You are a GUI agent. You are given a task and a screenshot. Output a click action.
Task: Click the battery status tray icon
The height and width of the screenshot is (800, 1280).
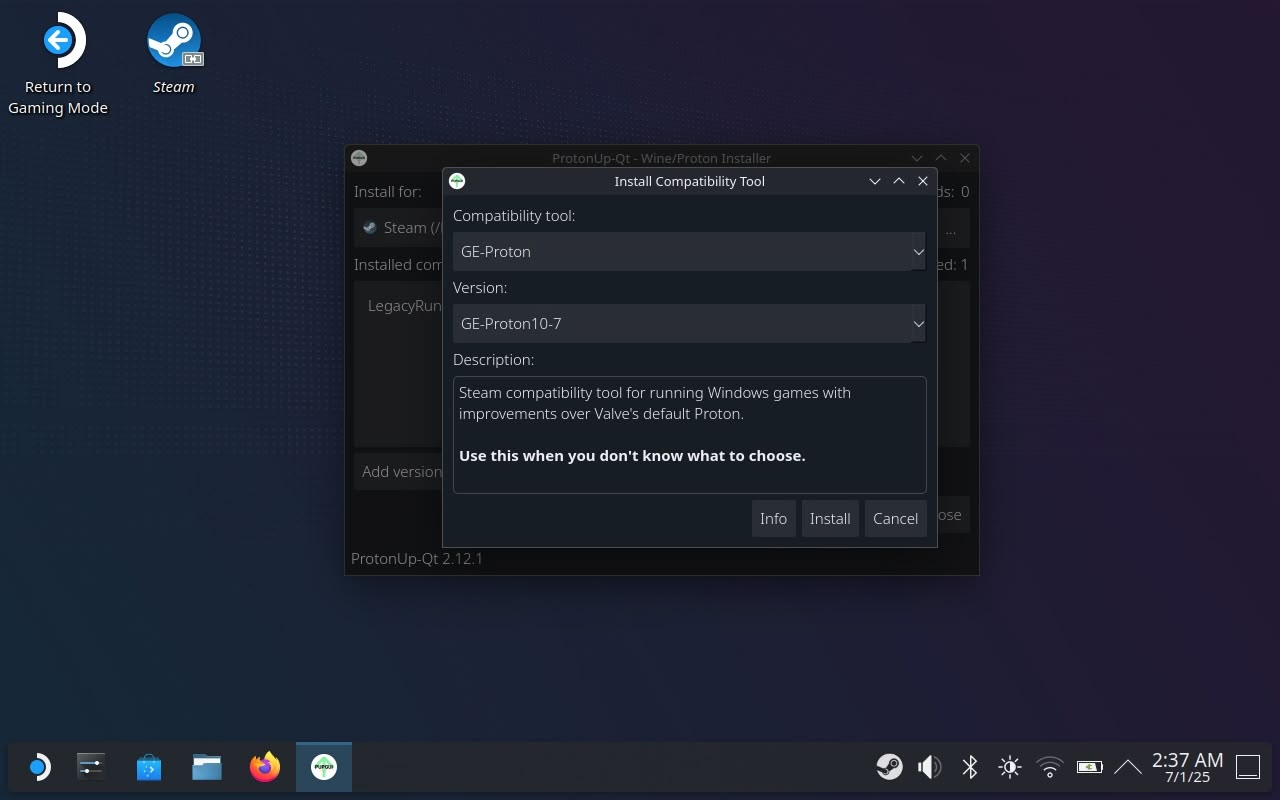point(1089,767)
